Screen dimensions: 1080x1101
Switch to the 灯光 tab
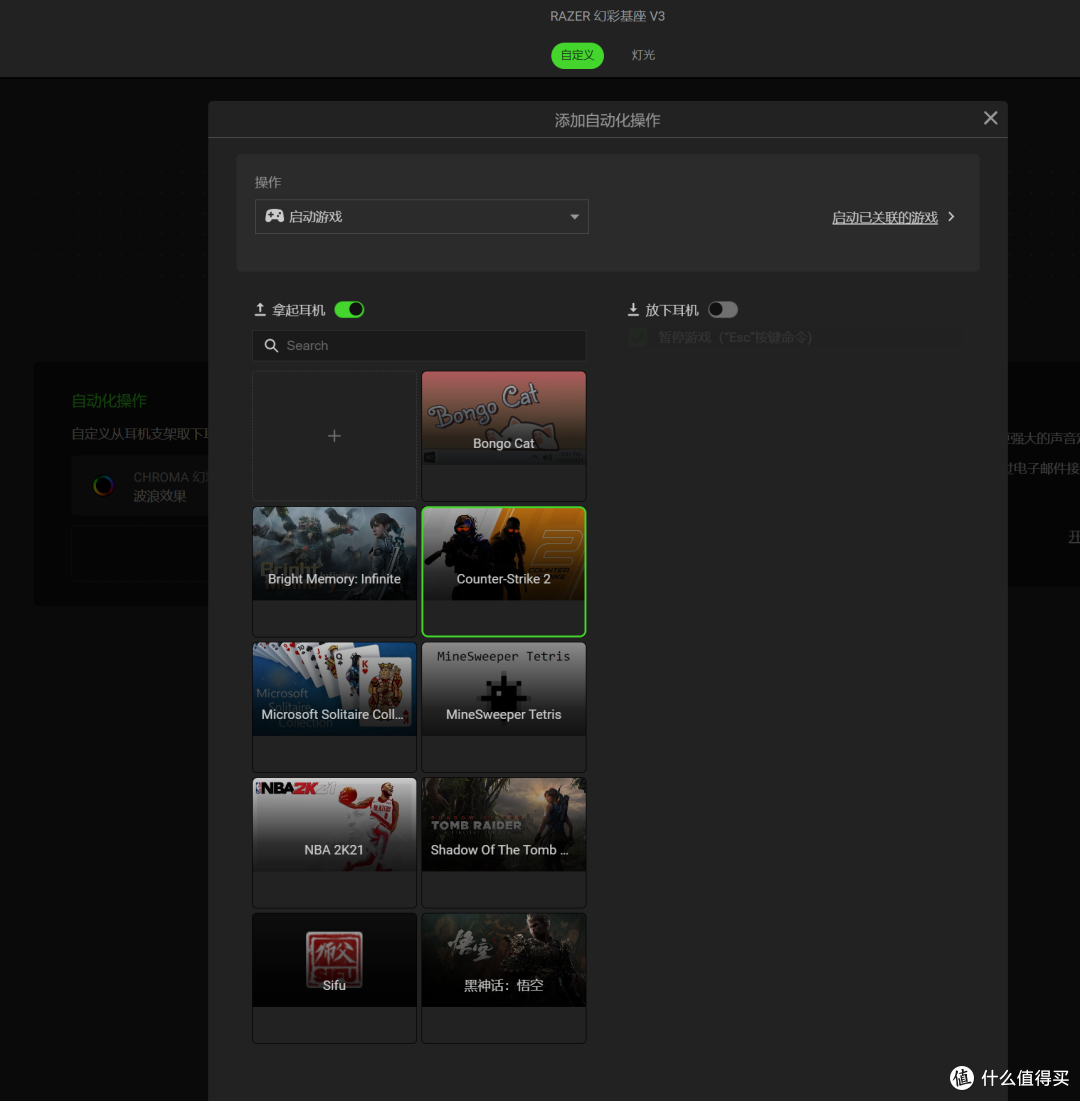coord(643,55)
